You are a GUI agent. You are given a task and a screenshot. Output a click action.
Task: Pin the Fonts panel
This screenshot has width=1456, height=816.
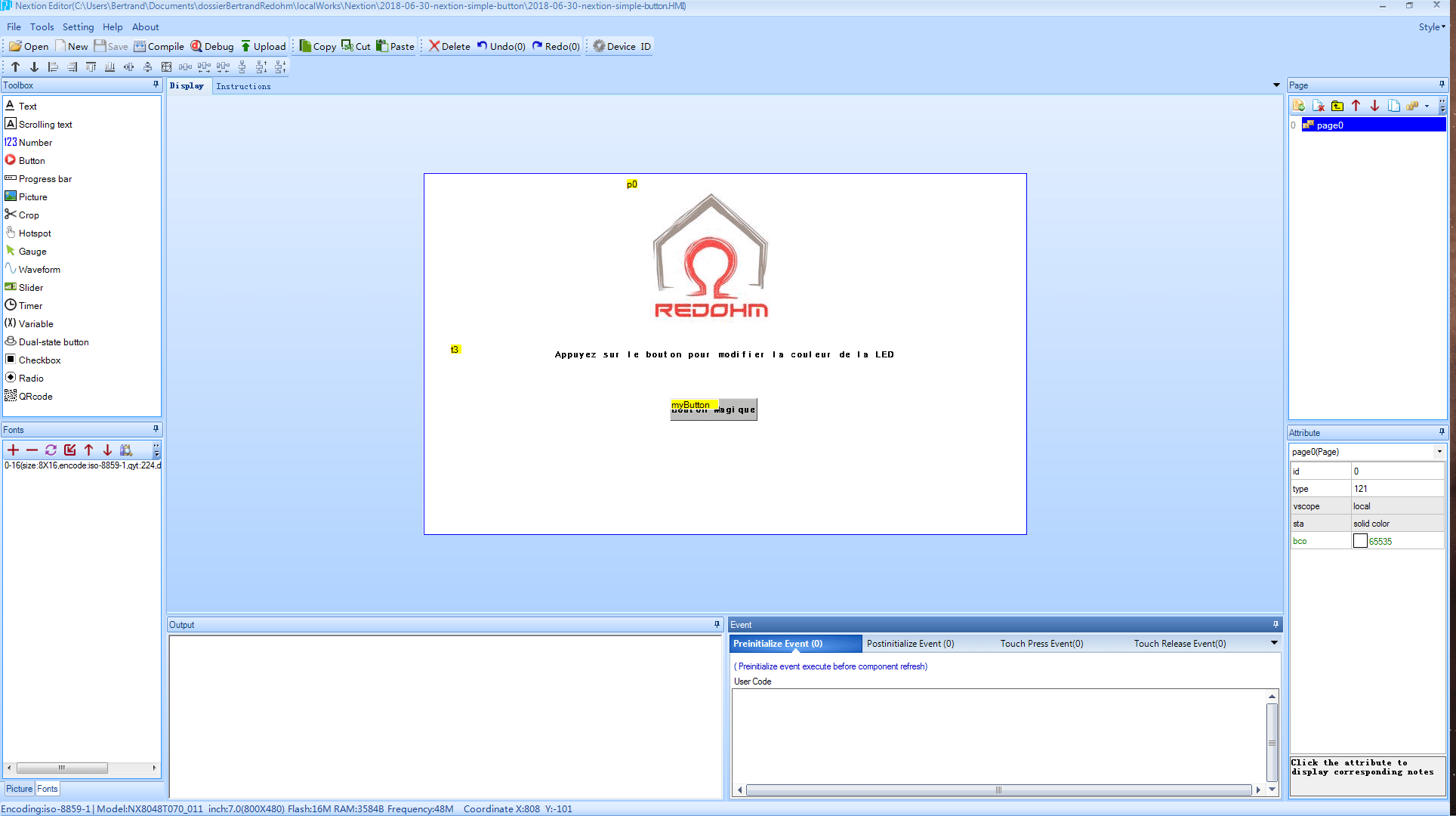click(156, 429)
